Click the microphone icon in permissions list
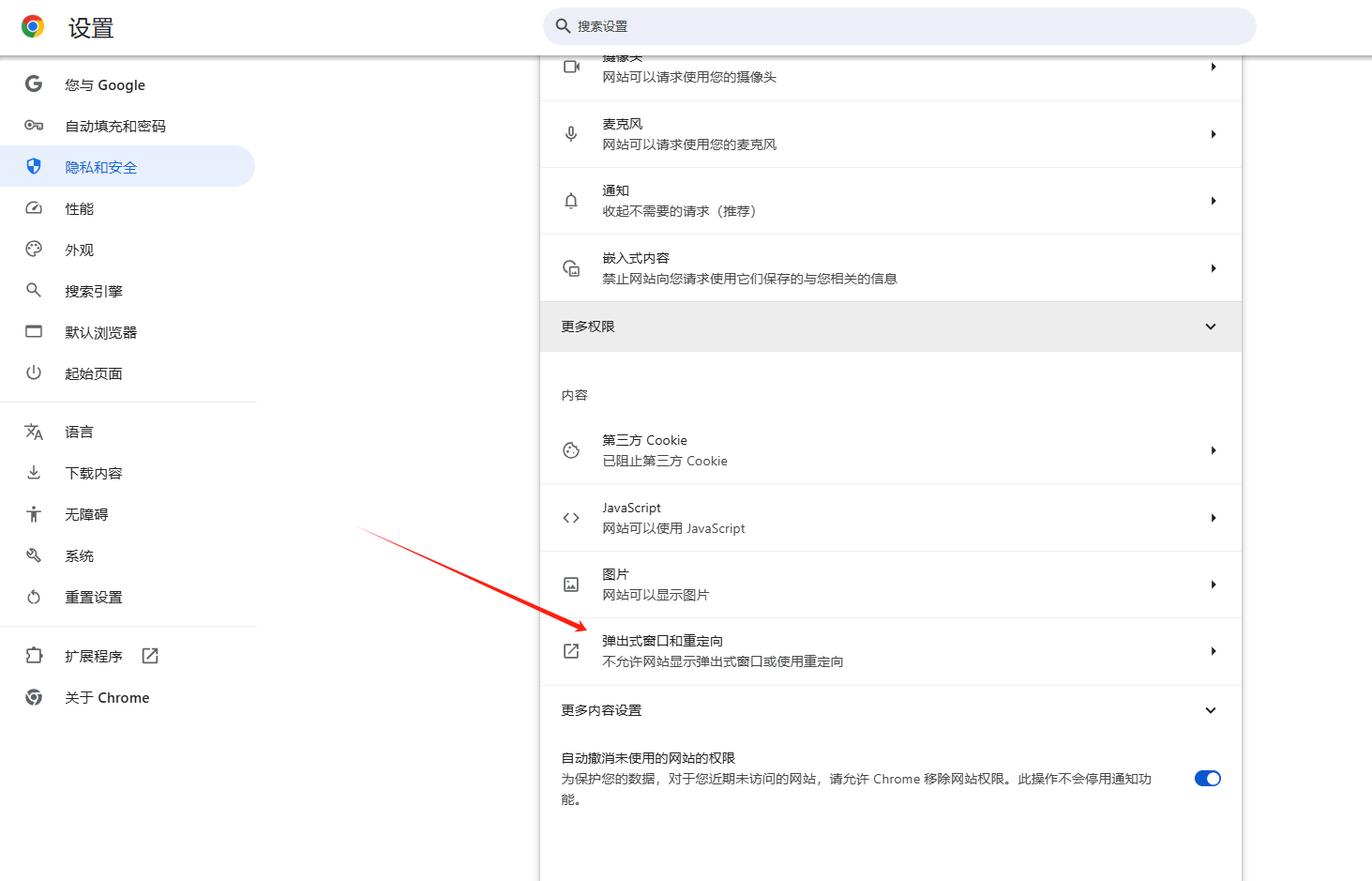The width and height of the screenshot is (1372, 881). (x=571, y=134)
